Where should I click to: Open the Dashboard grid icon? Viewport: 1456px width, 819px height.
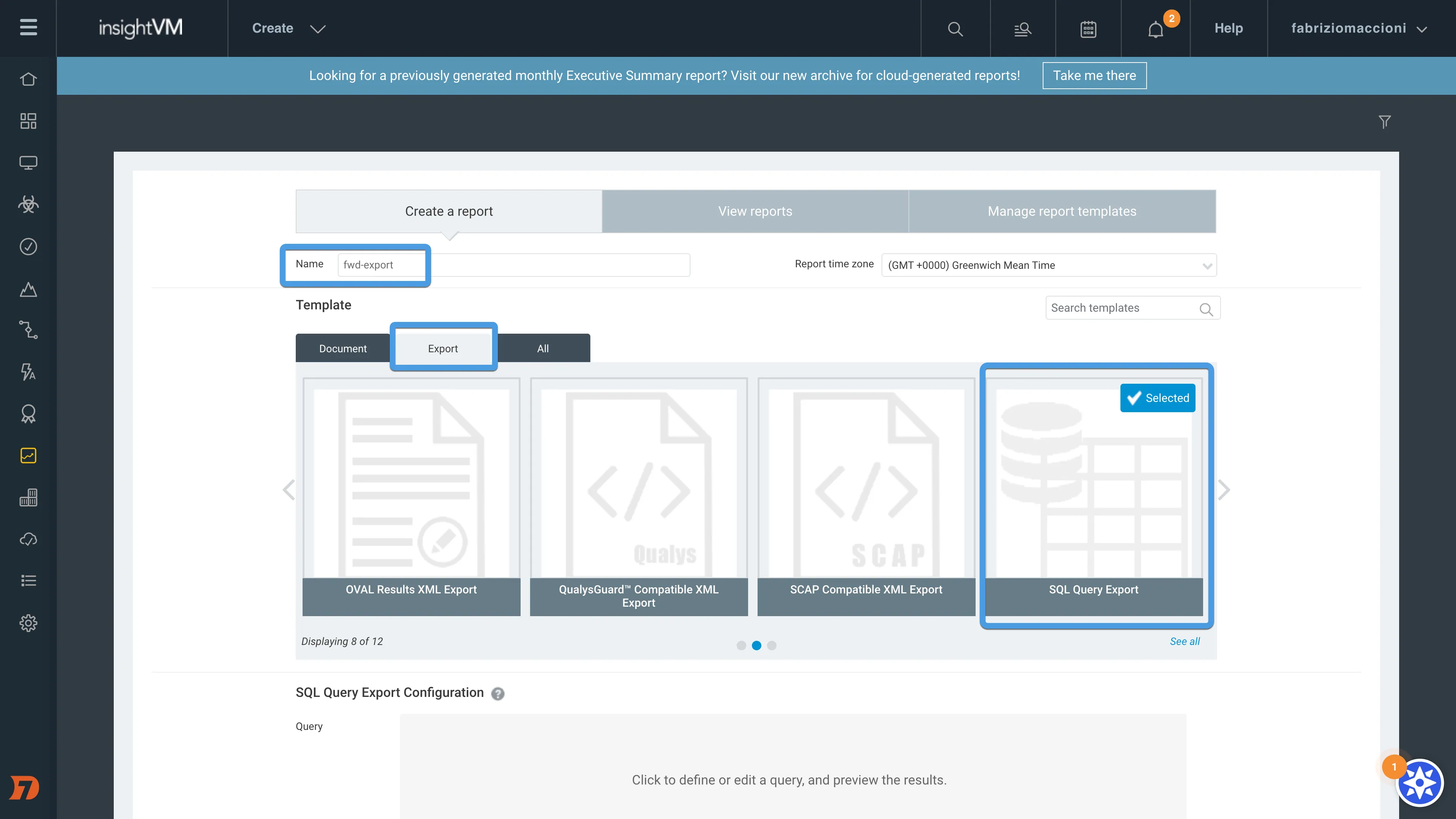click(28, 121)
